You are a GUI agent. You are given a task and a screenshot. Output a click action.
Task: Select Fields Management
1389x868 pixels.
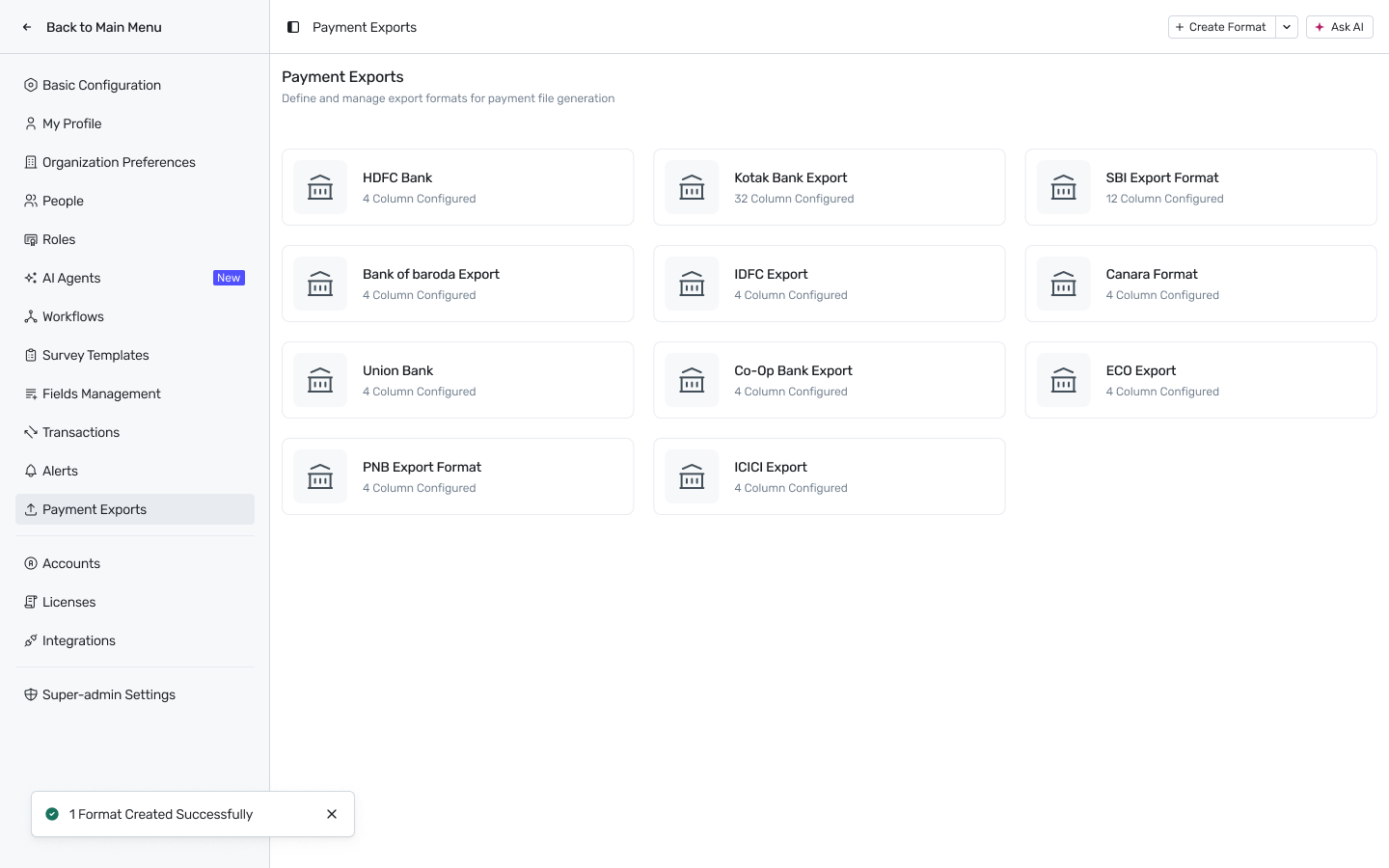pyautogui.click(x=135, y=393)
